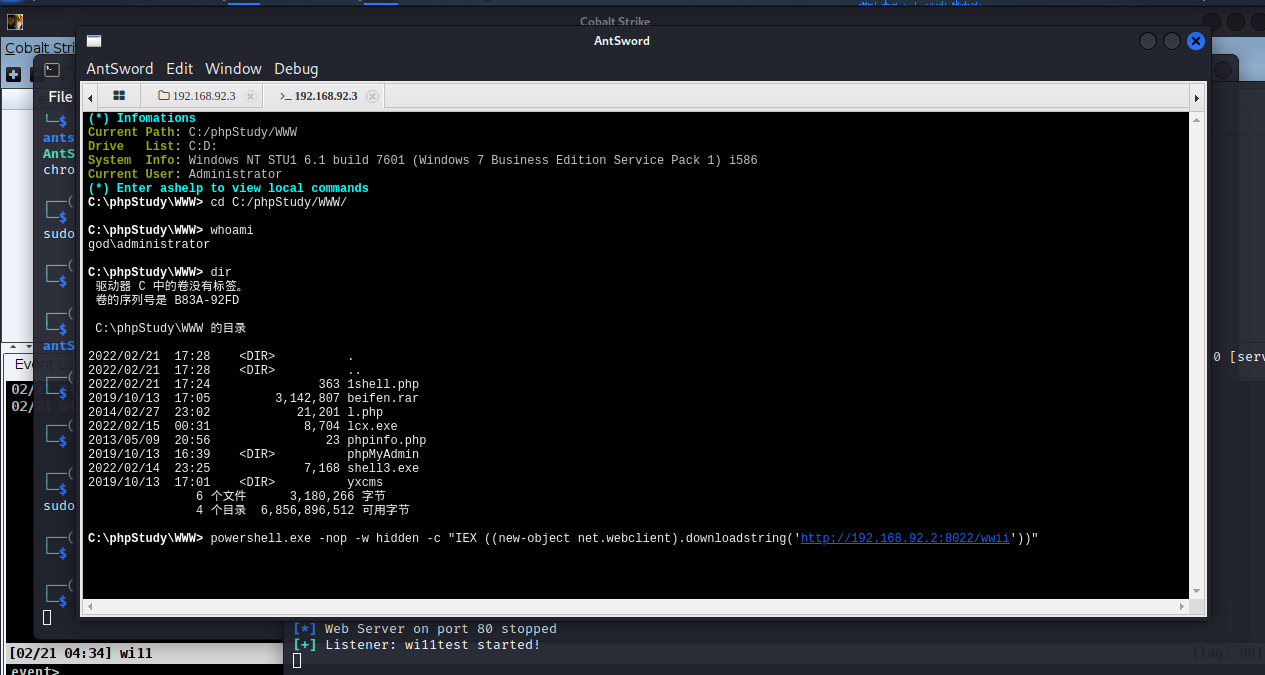Open the File menu in background terminal window

click(x=60, y=97)
